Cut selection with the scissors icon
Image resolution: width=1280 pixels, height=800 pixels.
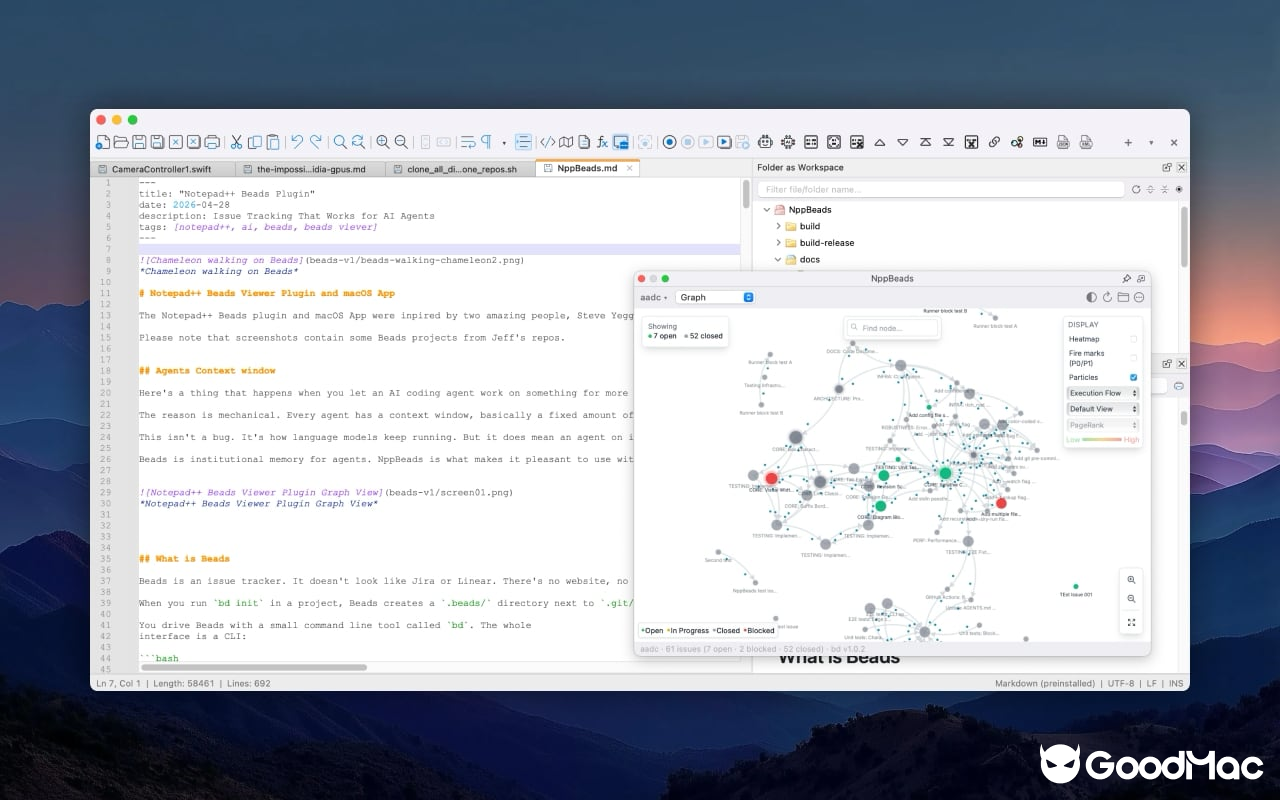pyautogui.click(x=237, y=142)
